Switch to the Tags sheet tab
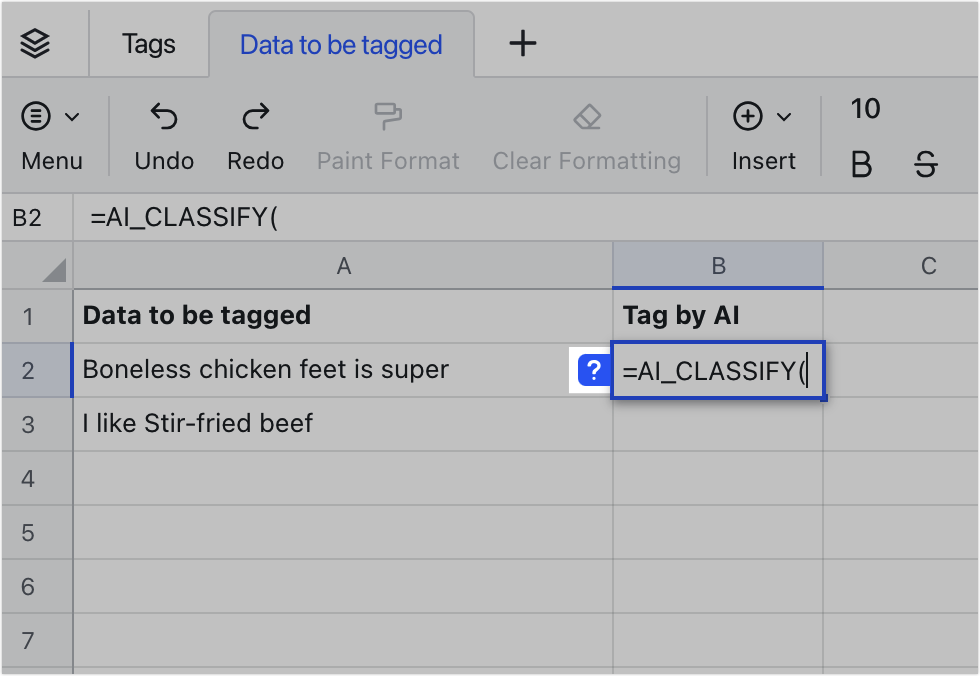 148,44
